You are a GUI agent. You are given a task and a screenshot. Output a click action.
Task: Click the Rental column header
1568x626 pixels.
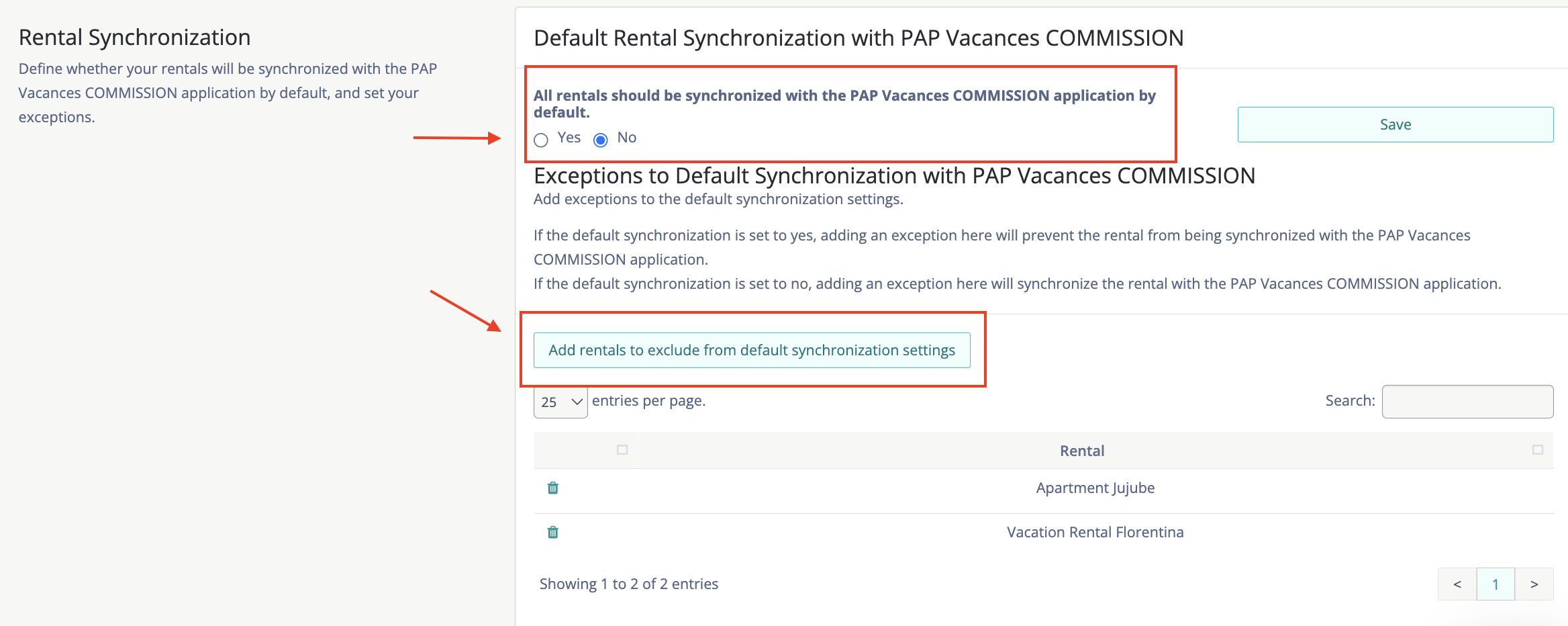tap(1081, 451)
